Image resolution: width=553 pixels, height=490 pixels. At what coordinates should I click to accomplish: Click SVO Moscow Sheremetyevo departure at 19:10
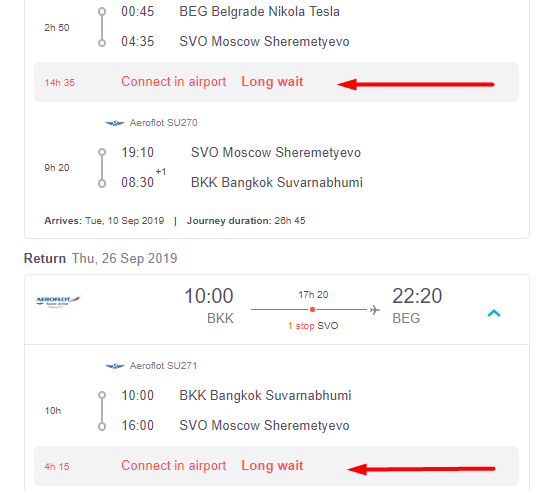click(x=276, y=153)
